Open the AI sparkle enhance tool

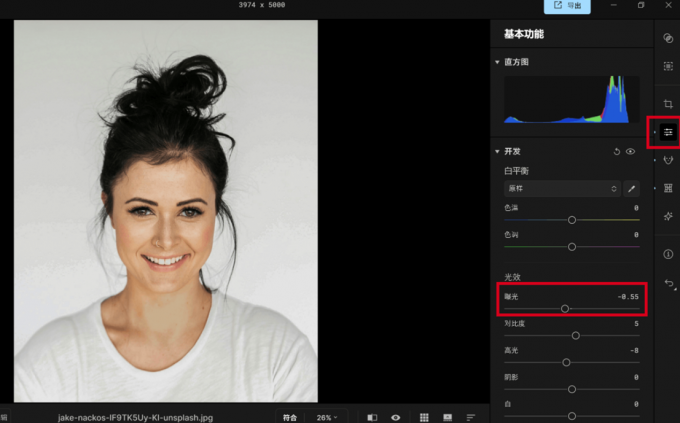[x=668, y=216]
